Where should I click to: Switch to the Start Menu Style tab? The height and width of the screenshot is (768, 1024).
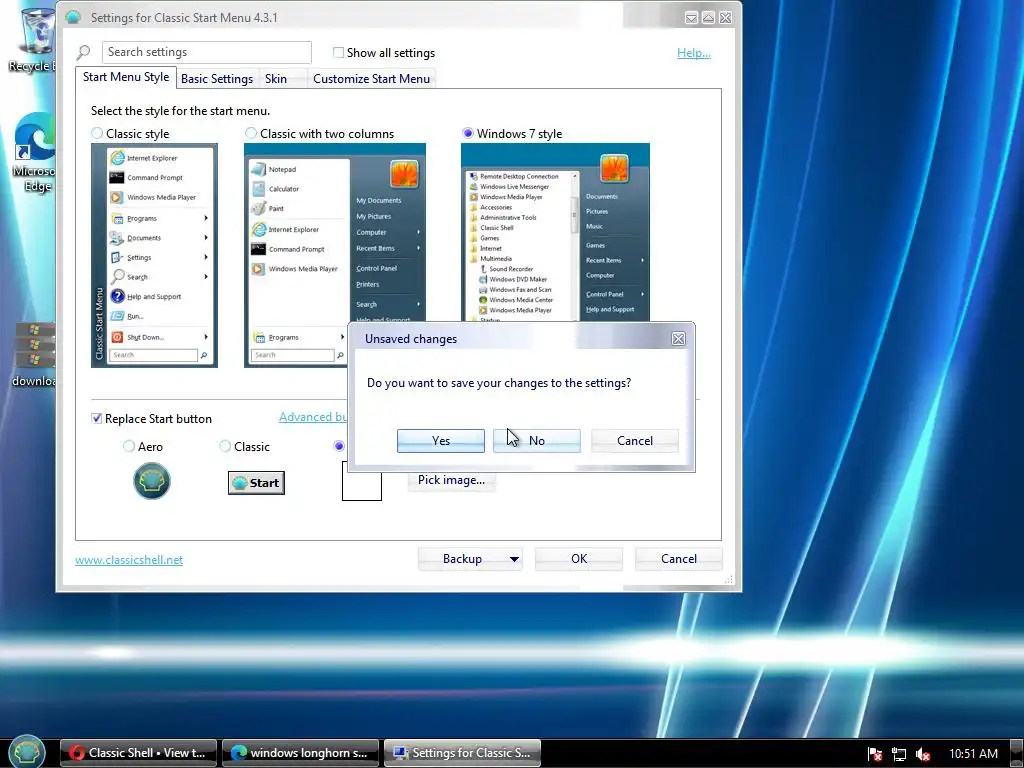[125, 77]
